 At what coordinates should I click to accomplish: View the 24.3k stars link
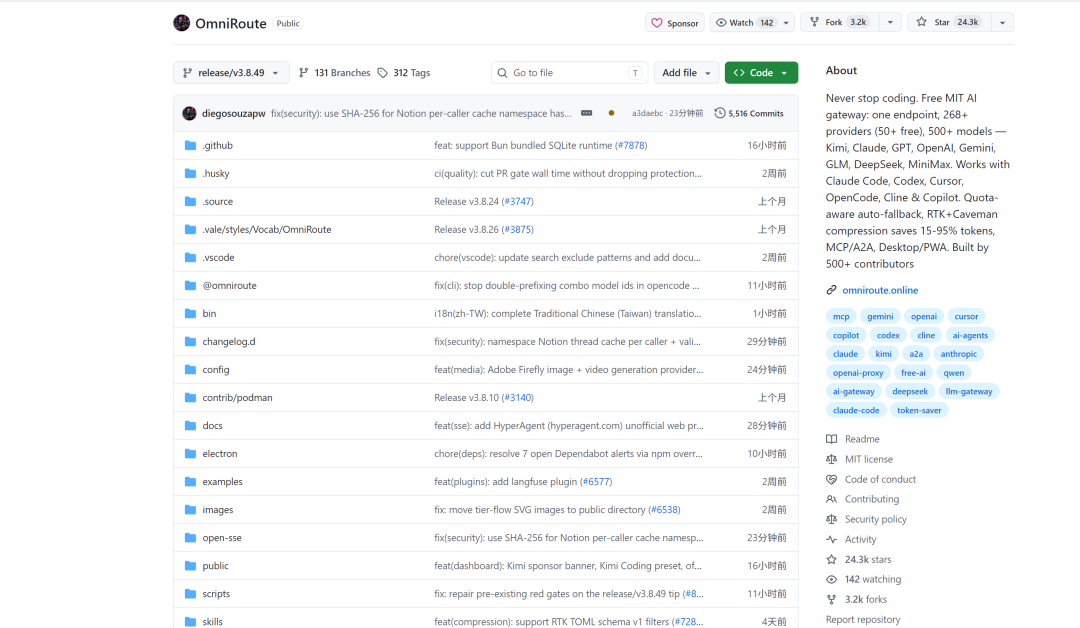(x=868, y=559)
